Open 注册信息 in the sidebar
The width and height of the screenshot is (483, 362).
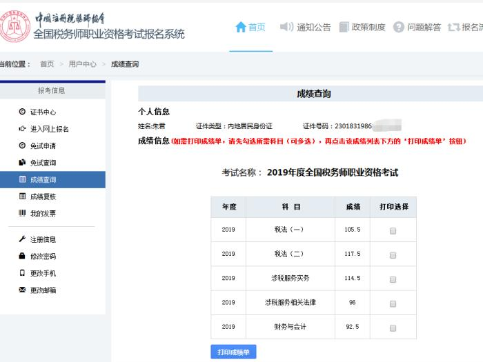(x=43, y=239)
